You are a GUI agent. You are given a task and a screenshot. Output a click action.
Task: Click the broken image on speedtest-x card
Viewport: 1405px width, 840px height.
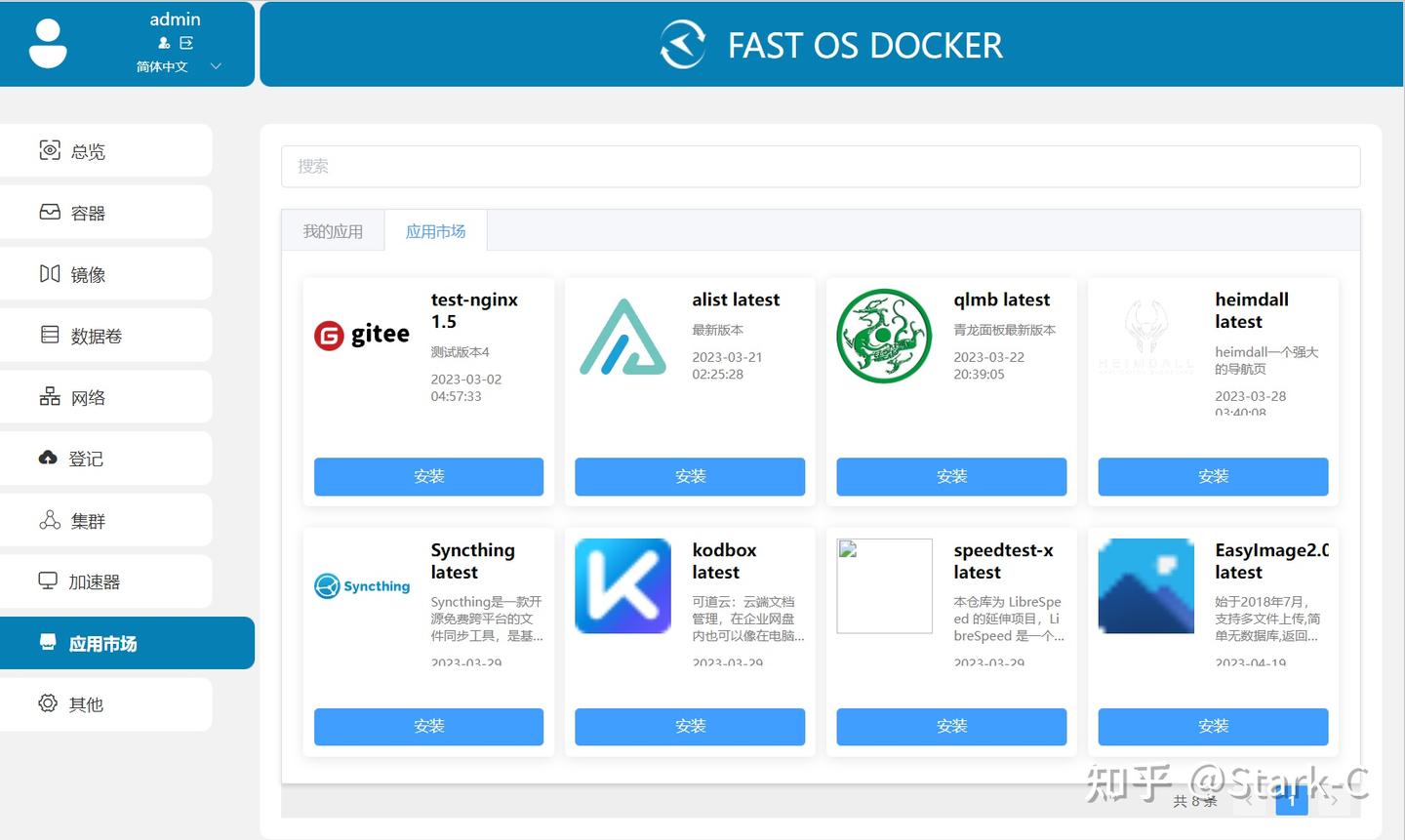pos(885,585)
